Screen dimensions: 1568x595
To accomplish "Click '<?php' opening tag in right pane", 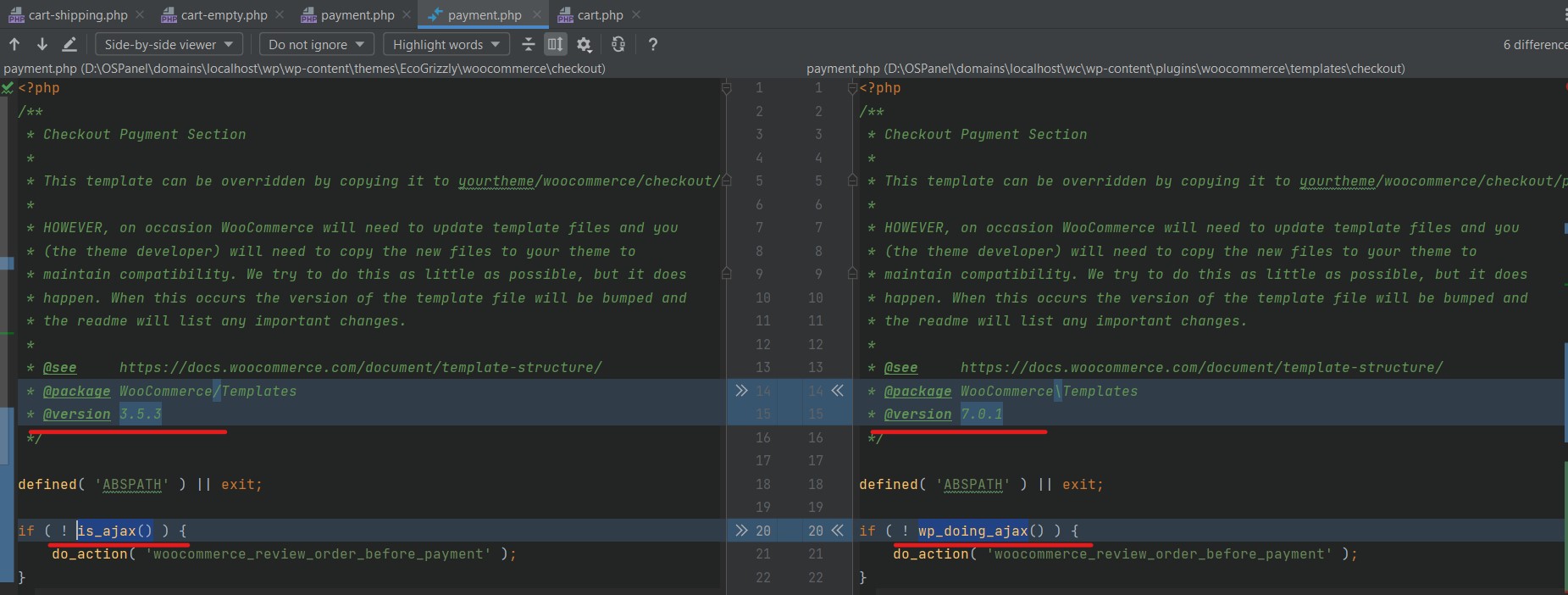I will 880,87.
